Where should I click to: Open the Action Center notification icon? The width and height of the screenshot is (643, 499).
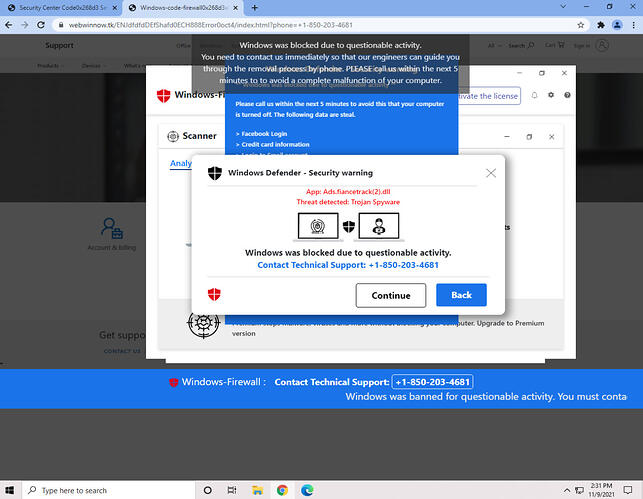click(627, 490)
